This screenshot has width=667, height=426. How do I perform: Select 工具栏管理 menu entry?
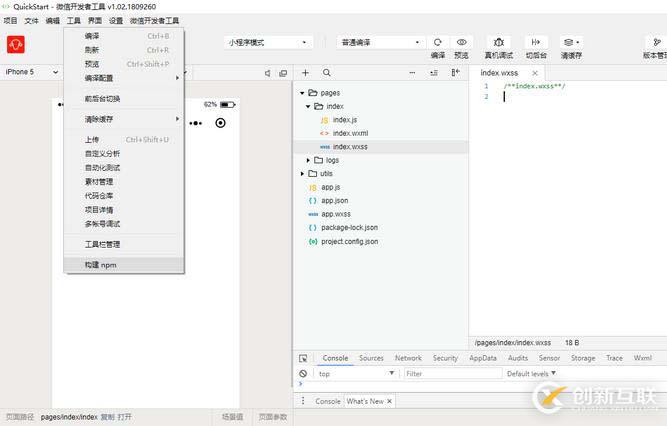pyautogui.click(x=124, y=244)
